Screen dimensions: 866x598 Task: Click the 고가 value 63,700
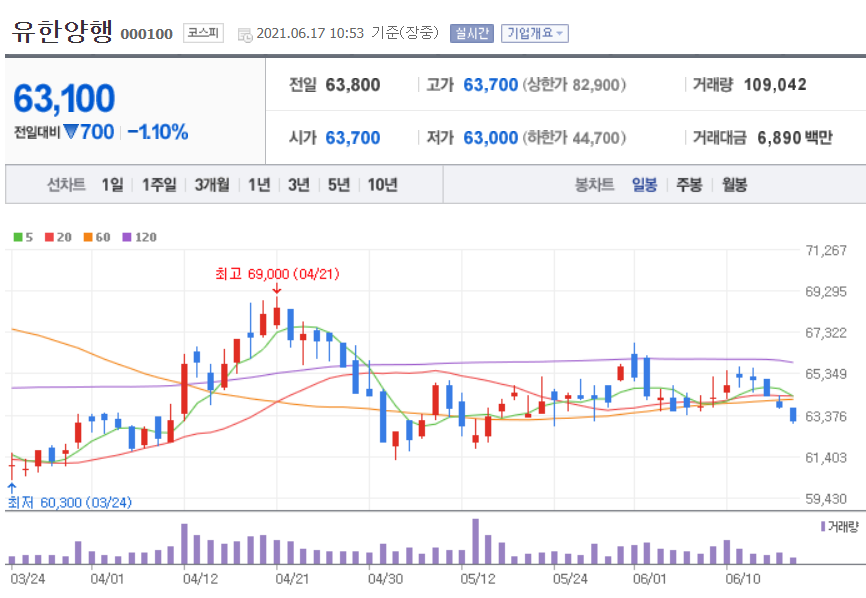point(490,85)
